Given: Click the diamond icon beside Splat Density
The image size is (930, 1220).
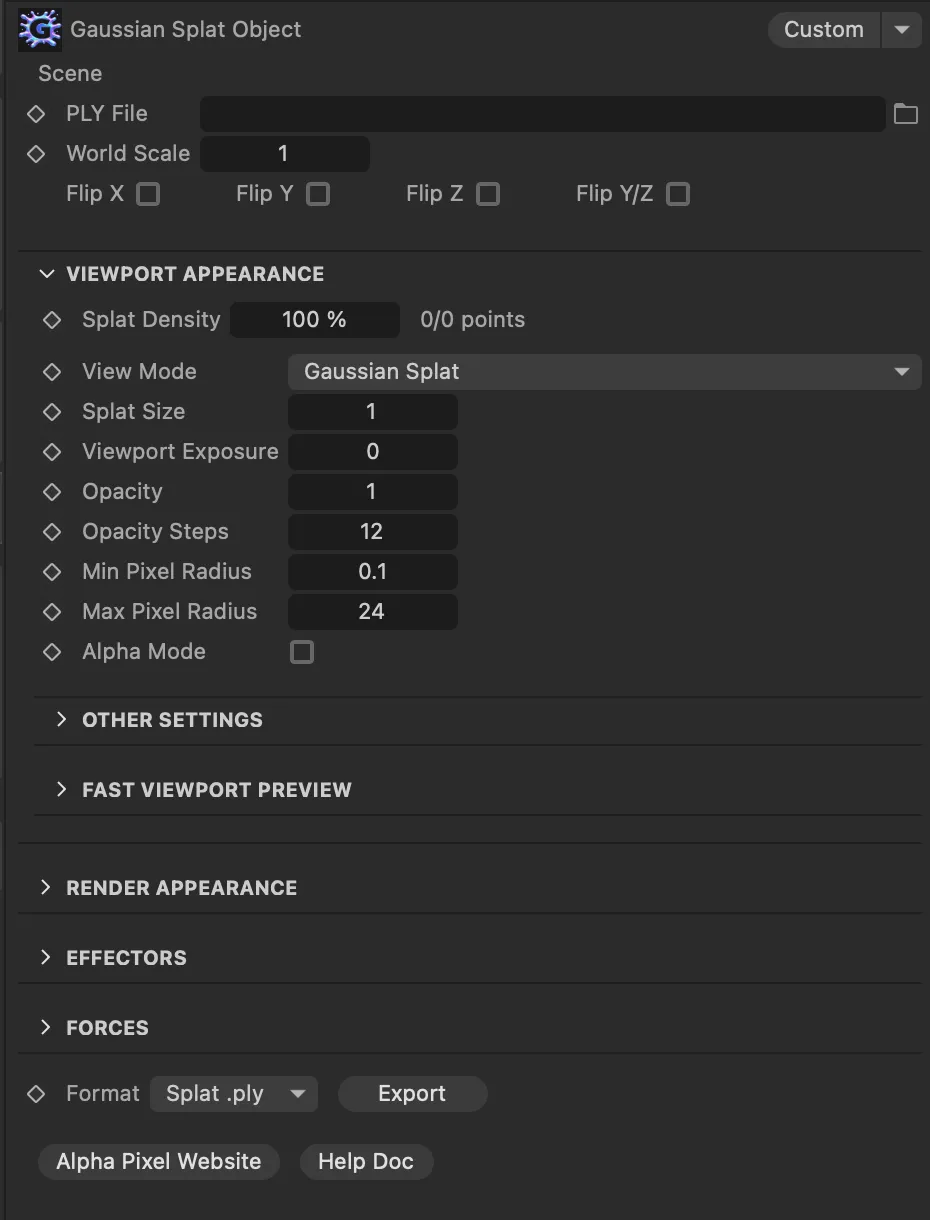Looking at the screenshot, I should pos(52,320).
